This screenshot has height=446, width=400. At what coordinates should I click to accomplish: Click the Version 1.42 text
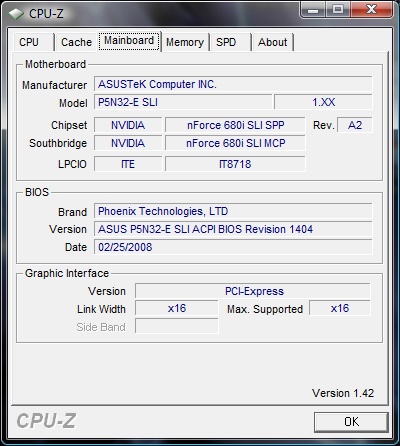(x=343, y=393)
